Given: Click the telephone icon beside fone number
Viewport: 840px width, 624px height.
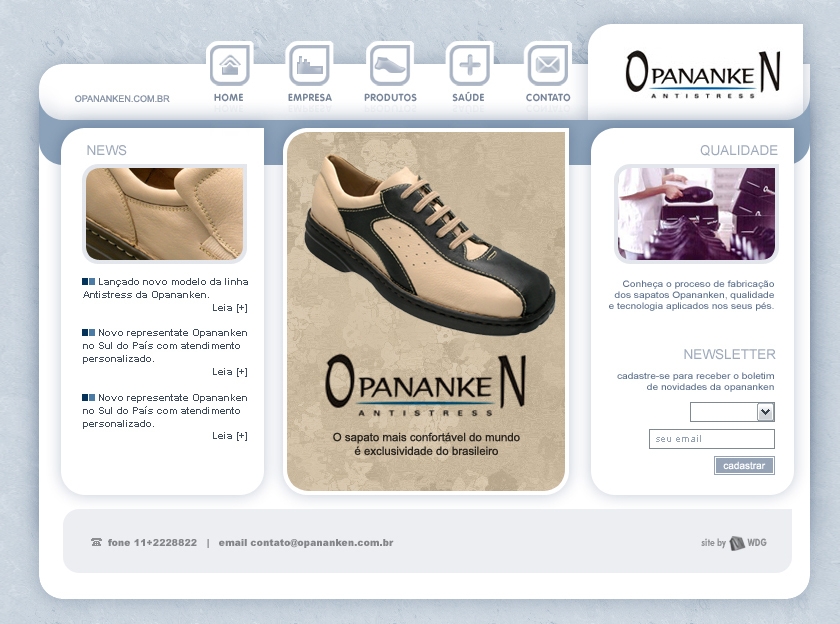Looking at the screenshot, I should (x=96, y=542).
